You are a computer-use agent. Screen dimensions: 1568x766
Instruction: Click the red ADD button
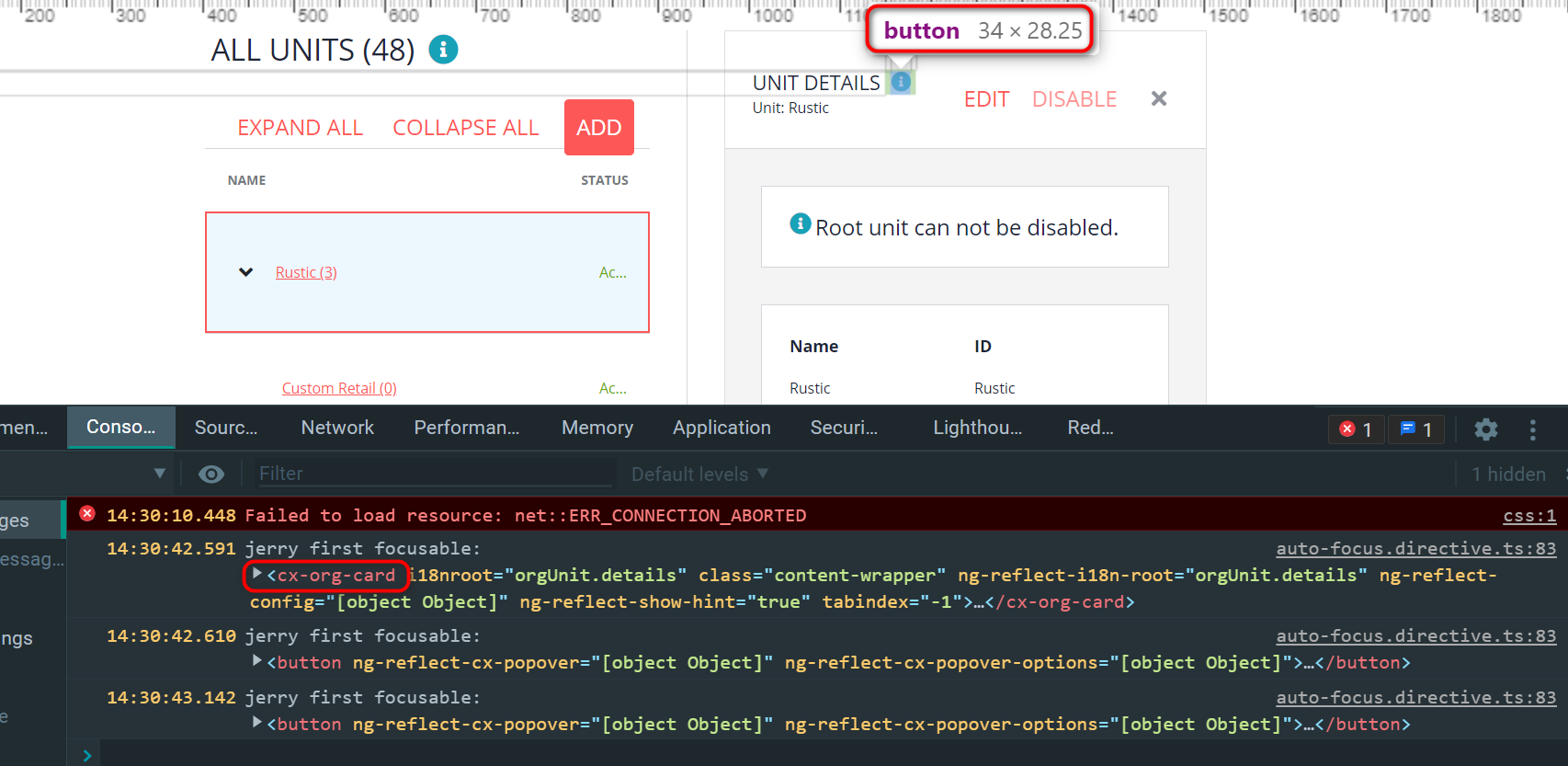(599, 127)
